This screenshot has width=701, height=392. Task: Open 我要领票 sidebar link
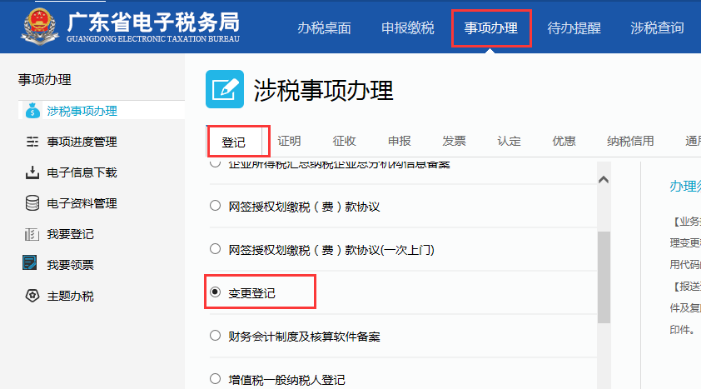pyautogui.click(x=70, y=265)
